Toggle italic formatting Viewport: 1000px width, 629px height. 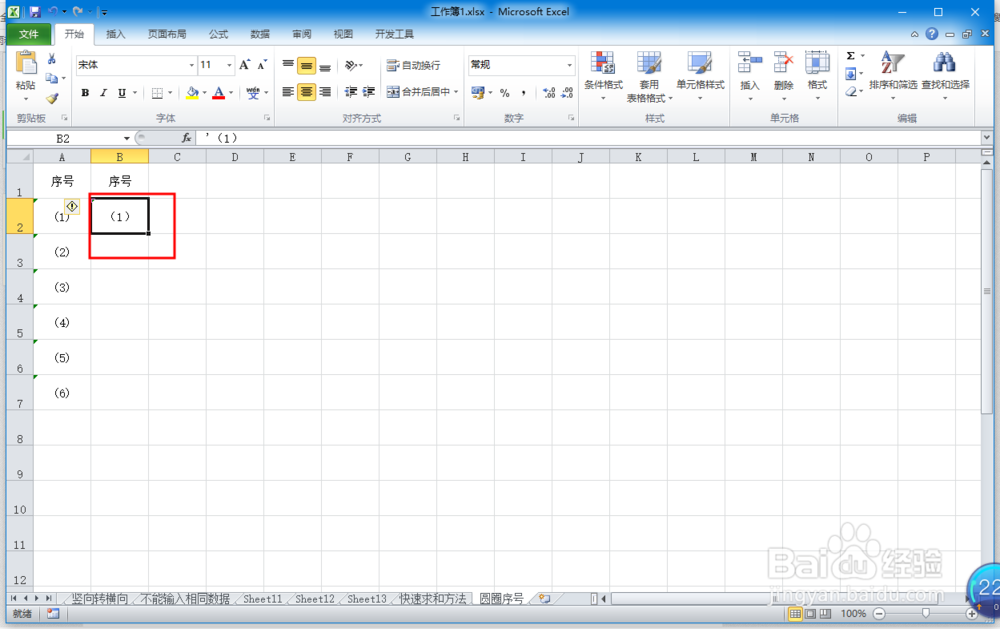click(102, 92)
